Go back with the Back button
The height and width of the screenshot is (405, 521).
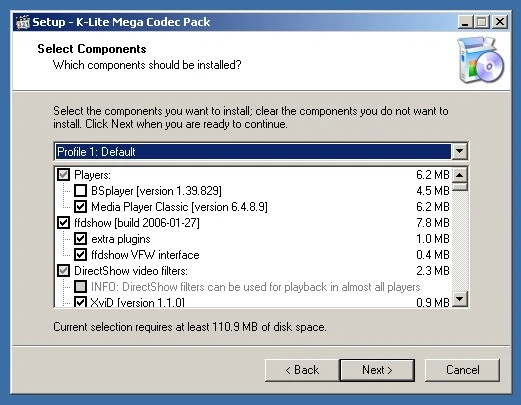pyautogui.click(x=302, y=370)
